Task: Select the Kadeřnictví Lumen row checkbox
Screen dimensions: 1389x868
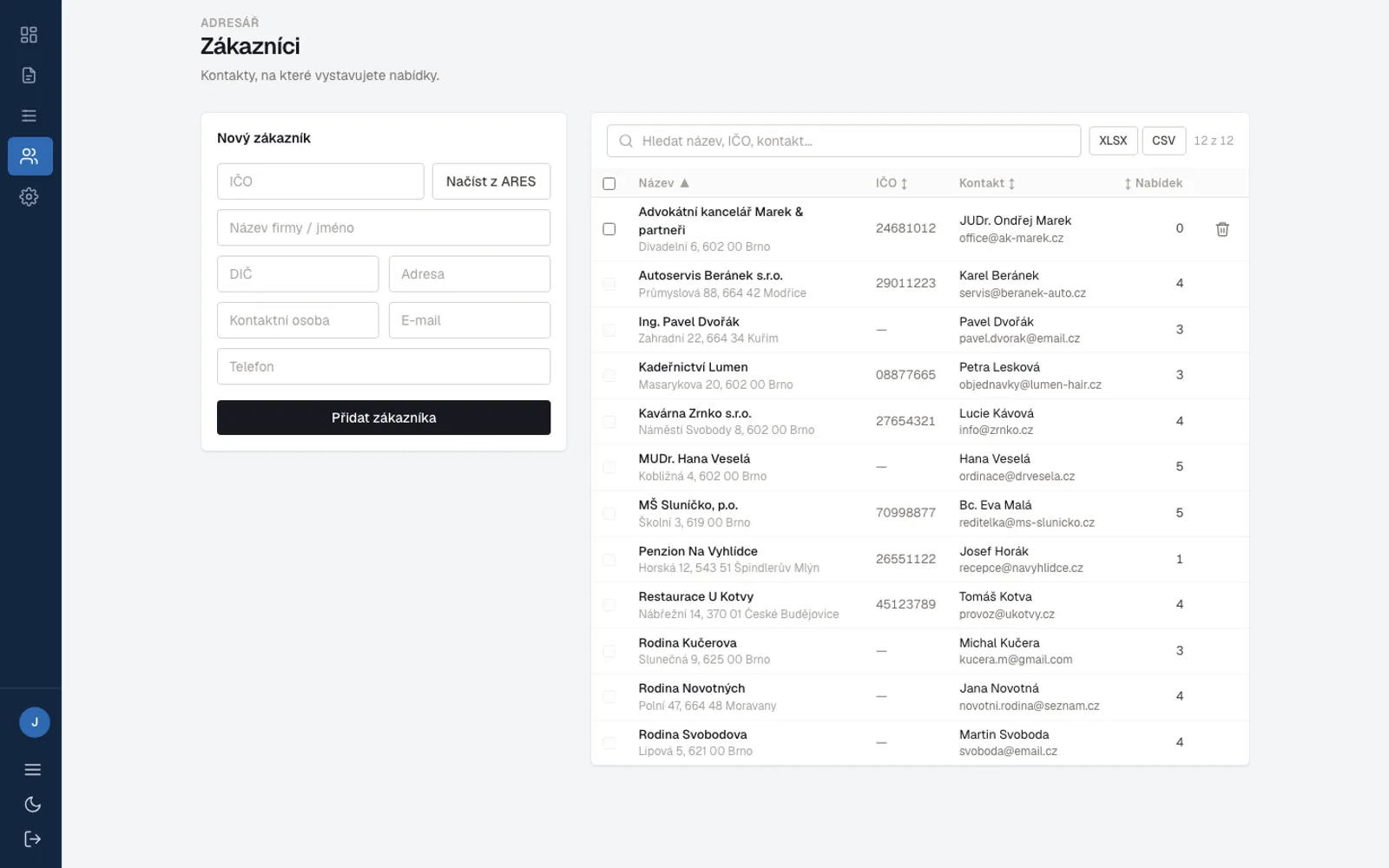Action: pyautogui.click(x=609, y=376)
